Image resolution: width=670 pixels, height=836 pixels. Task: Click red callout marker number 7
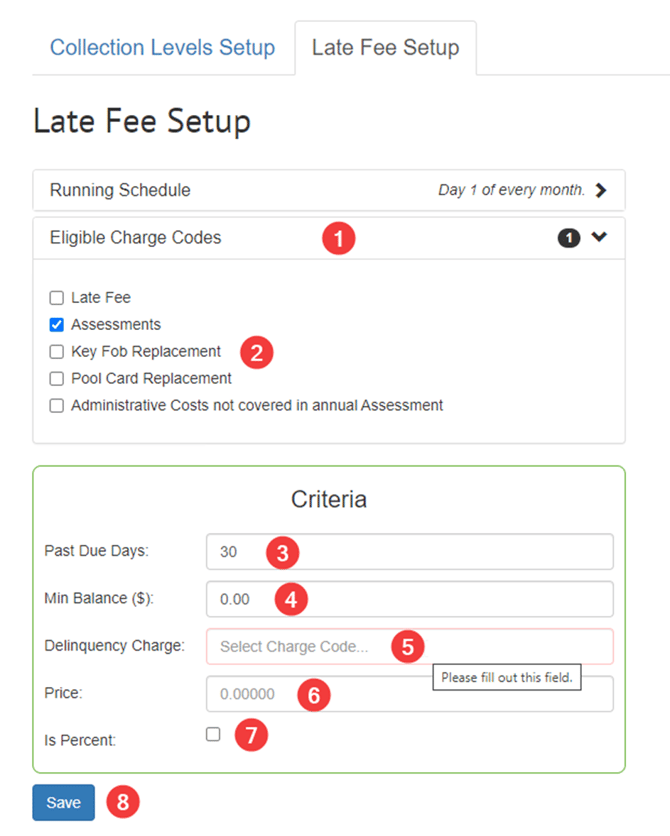point(251,735)
